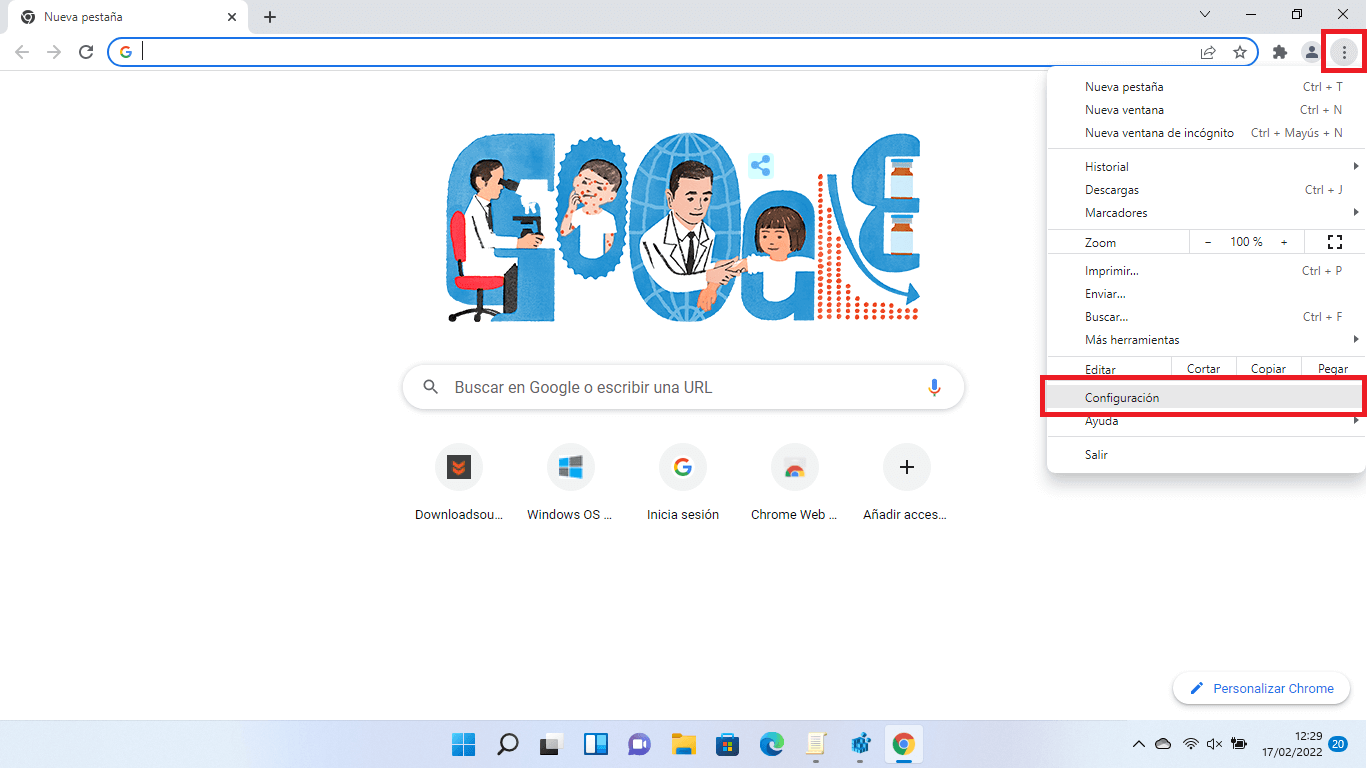This screenshot has height=769, width=1367.
Task: Click the forward navigation arrow
Action: [54, 52]
